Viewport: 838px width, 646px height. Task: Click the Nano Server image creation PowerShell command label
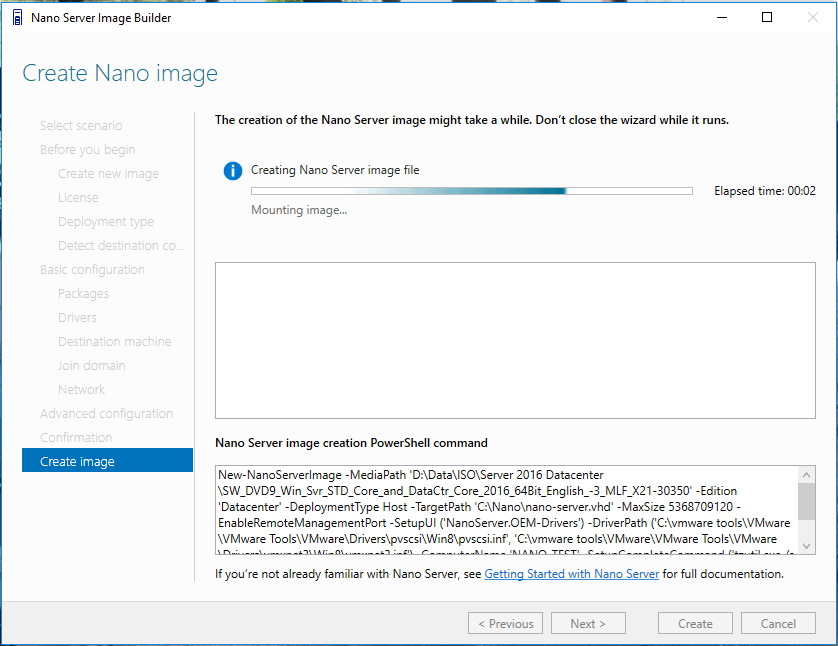(x=351, y=443)
